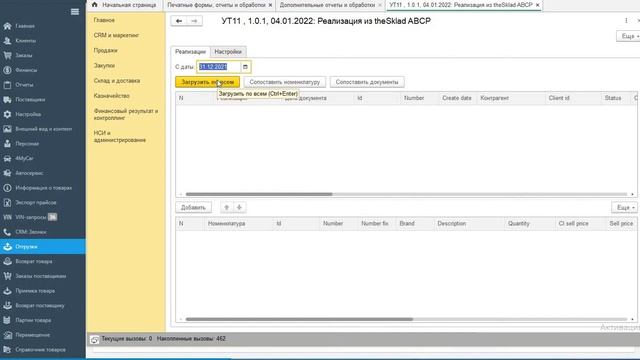Screen dimensions: 640x360
Task: Open the top Еще dropdown
Action: 628,36
